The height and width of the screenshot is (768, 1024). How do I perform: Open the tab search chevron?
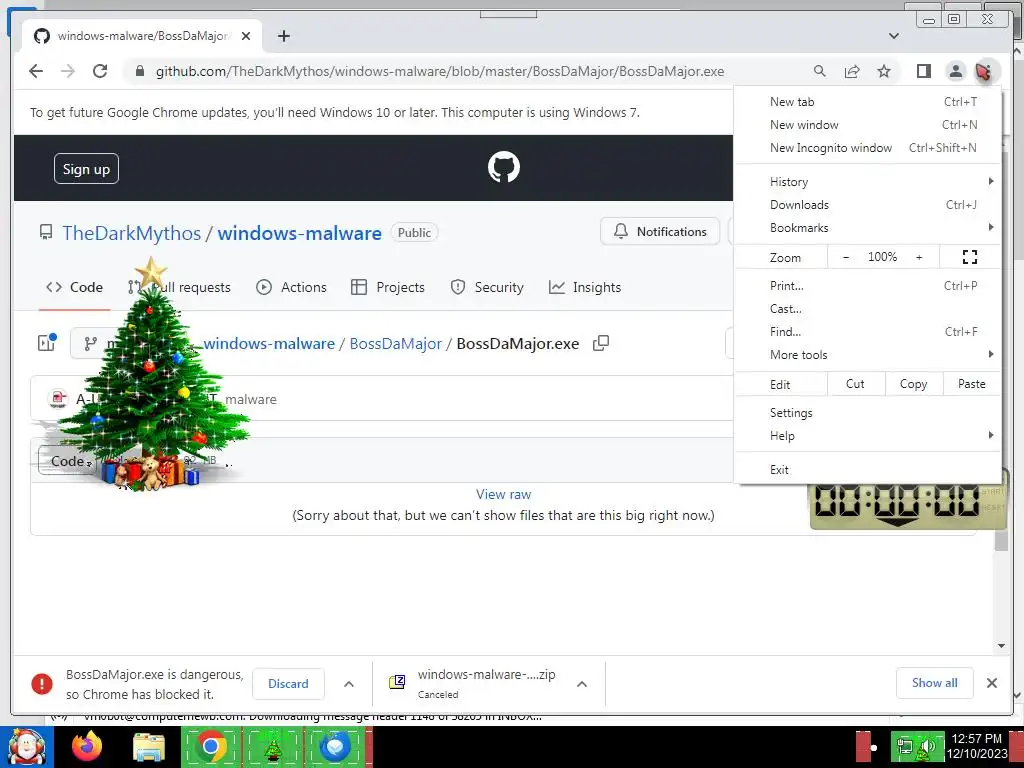coord(894,36)
